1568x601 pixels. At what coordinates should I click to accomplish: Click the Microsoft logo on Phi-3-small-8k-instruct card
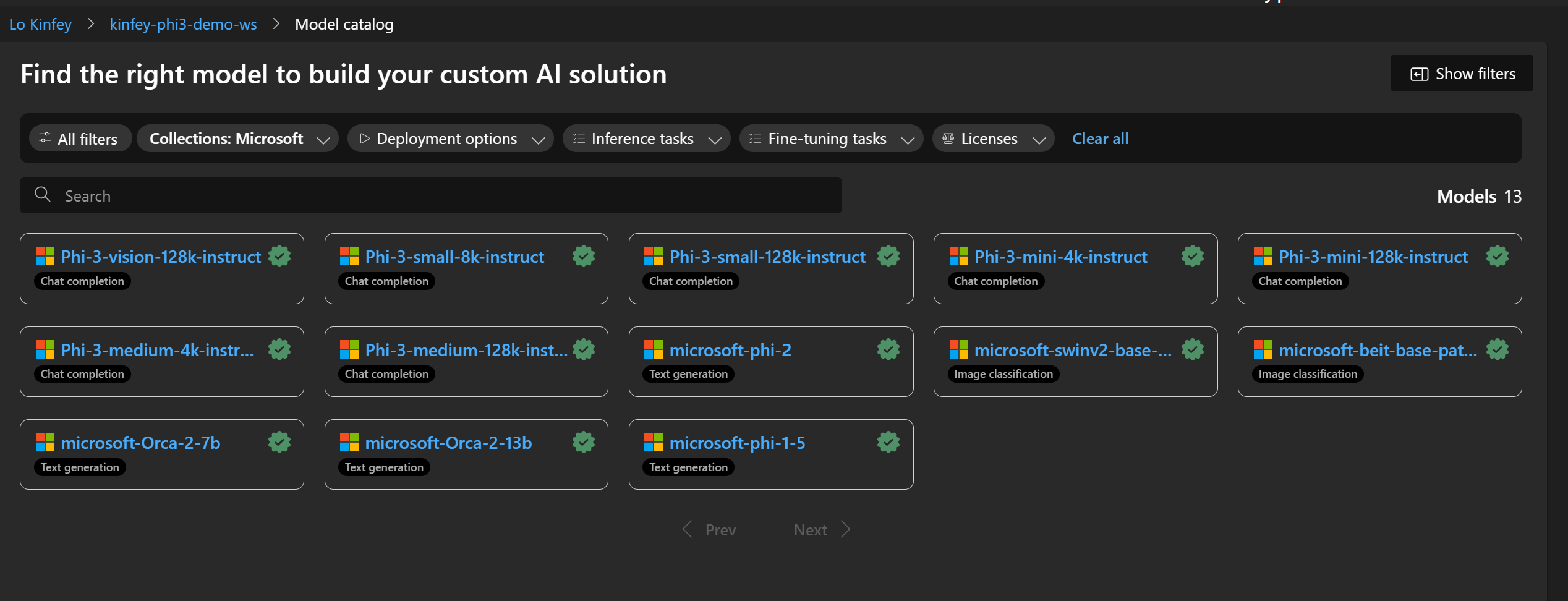tap(349, 256)
